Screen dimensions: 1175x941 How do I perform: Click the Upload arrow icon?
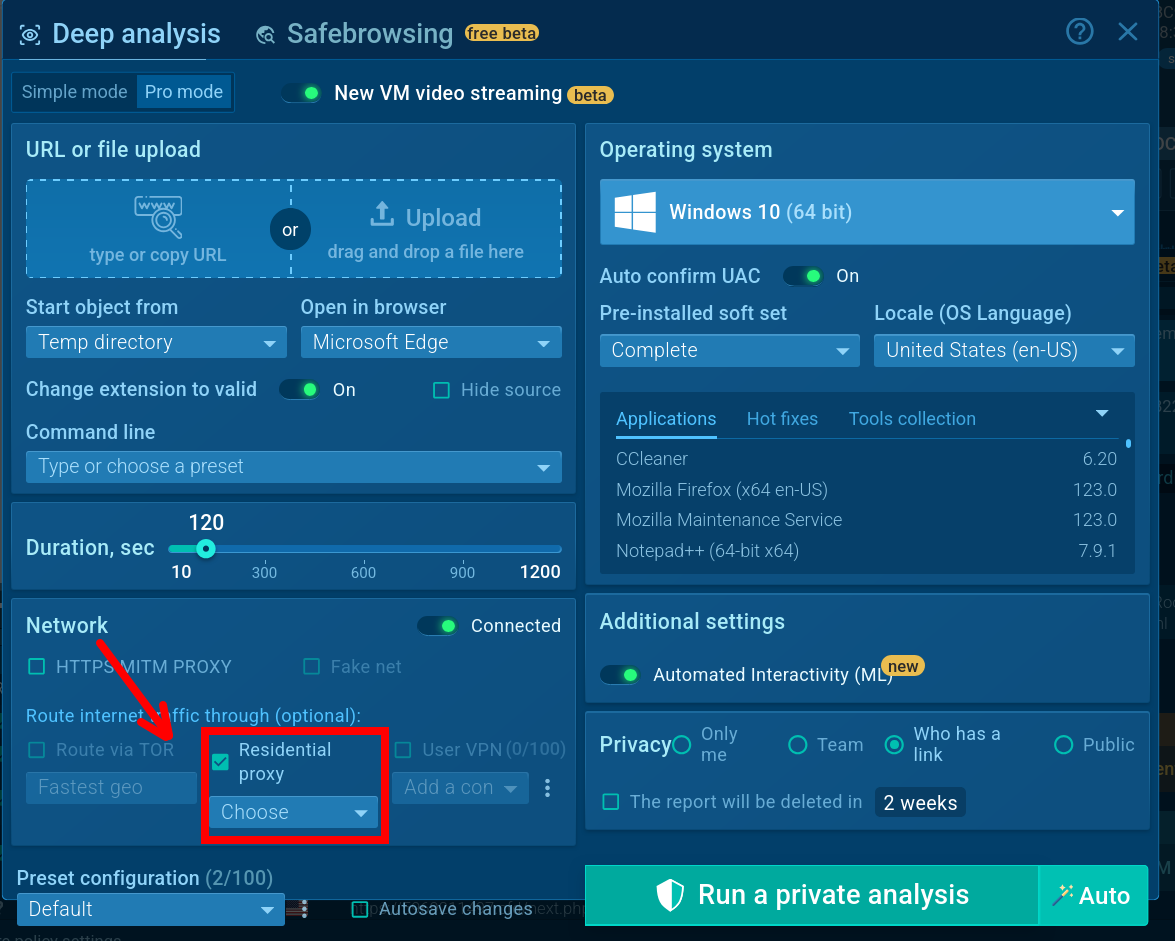click(382, 214)
